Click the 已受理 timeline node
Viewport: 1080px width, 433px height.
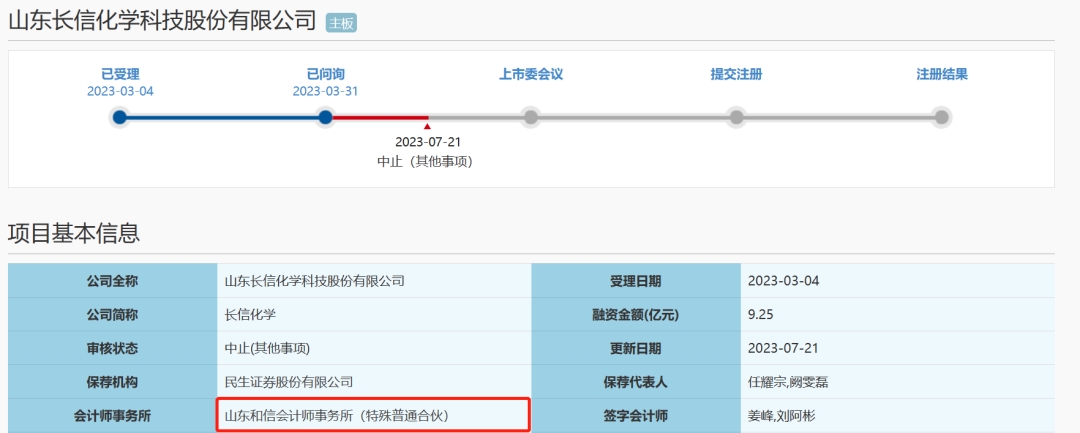pos(120,117)
